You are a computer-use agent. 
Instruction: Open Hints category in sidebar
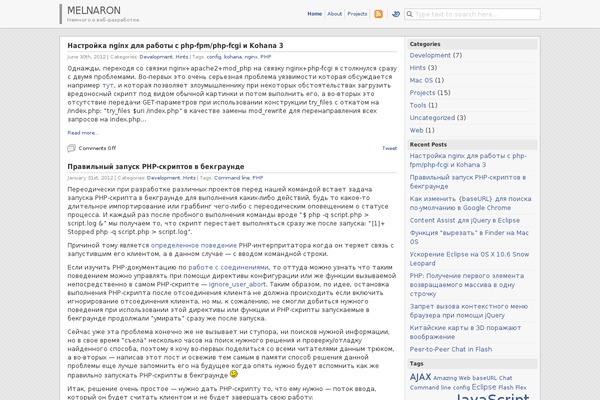(x=417, y=68)
